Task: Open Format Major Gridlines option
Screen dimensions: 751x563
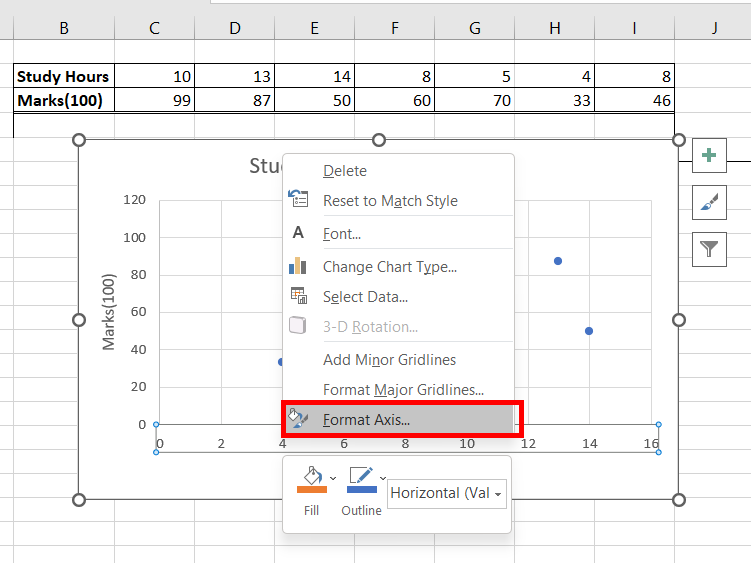Action: [403, 390]
